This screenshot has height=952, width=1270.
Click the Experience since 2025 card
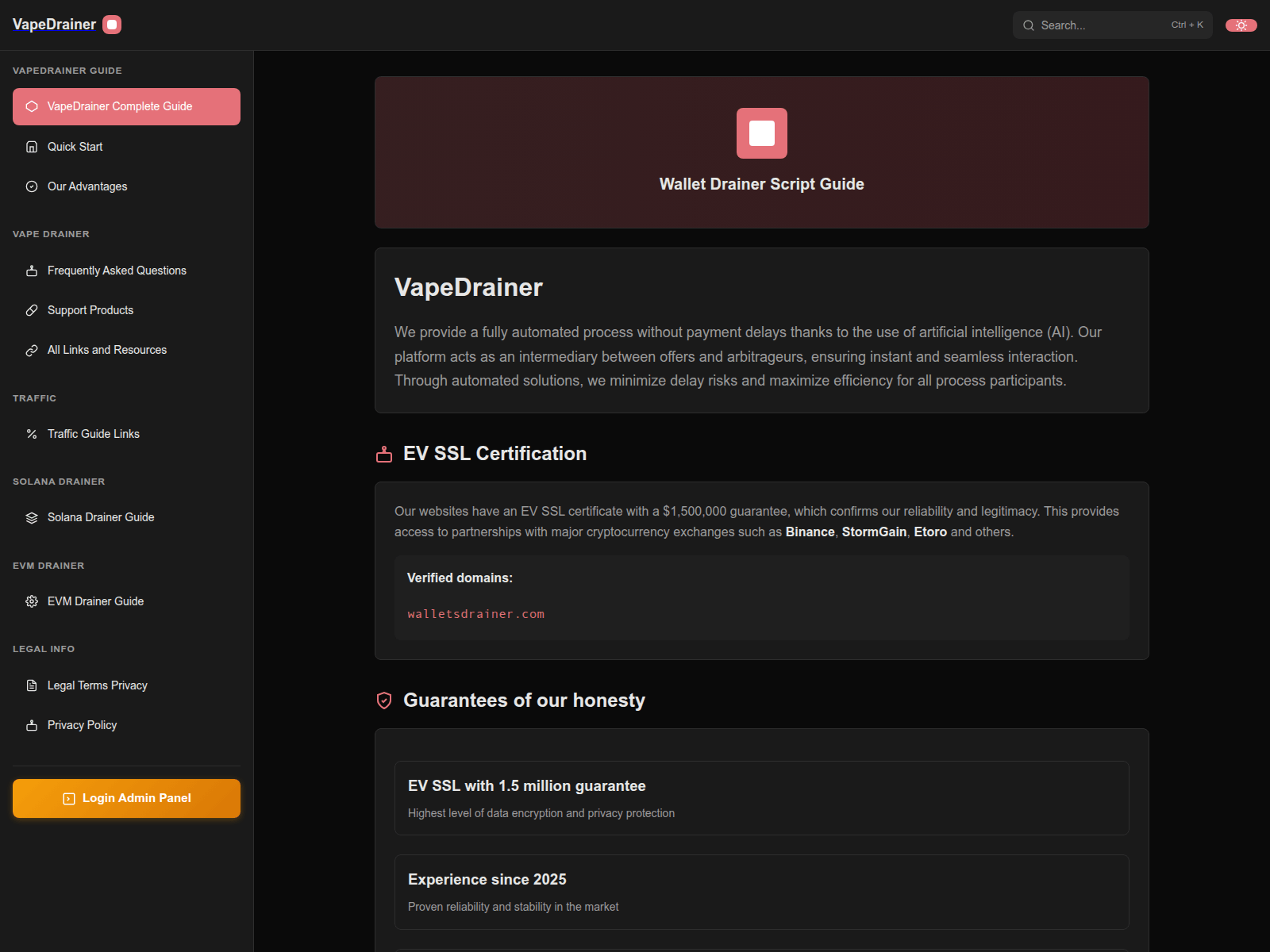(x=762, y=892)
